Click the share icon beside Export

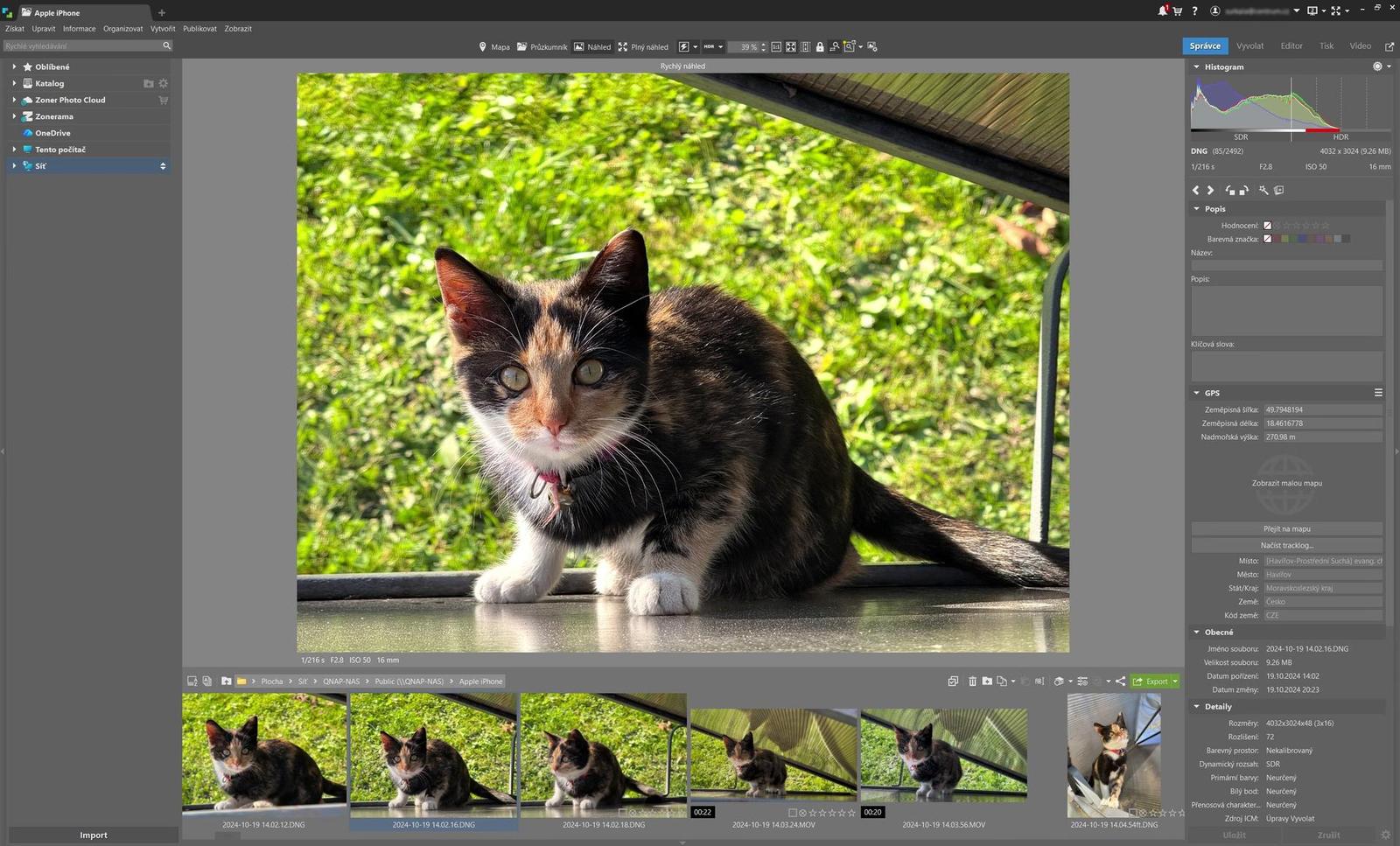pyautogui.click(x=1120, y=682)
